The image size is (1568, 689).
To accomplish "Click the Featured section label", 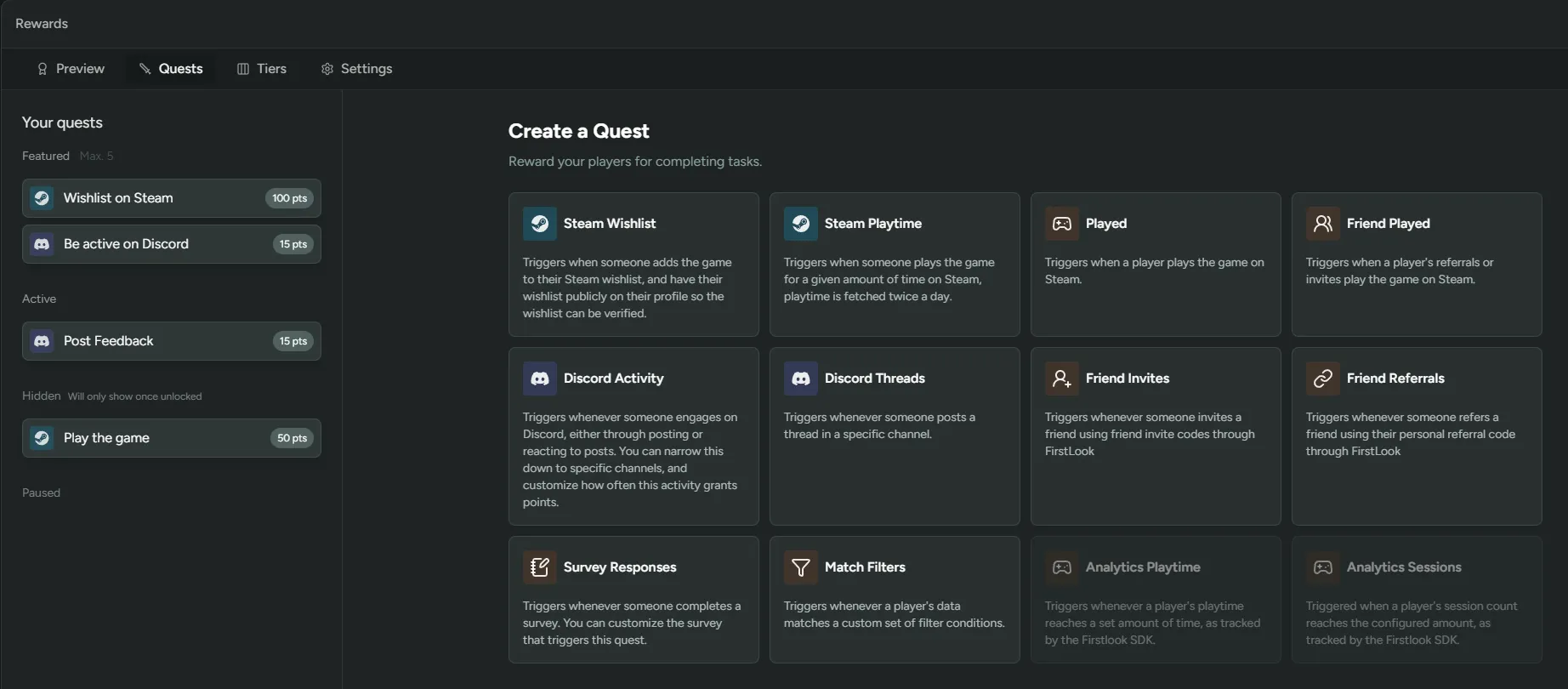I will coord(46,156).
